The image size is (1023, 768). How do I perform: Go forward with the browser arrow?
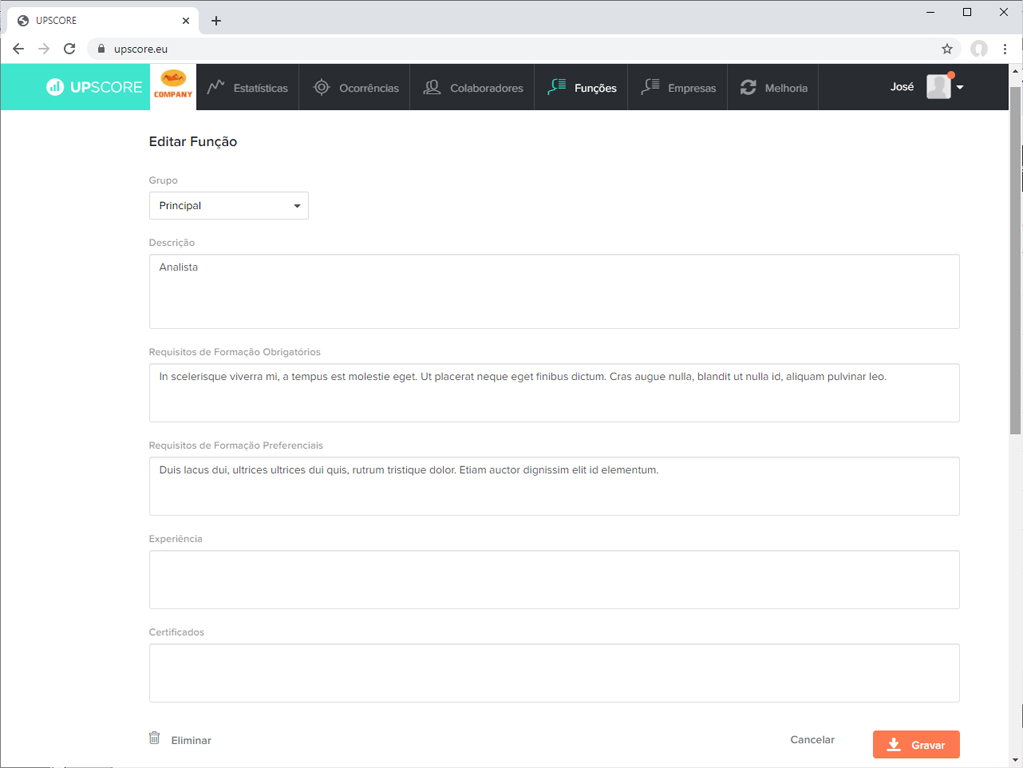point(44,49)
